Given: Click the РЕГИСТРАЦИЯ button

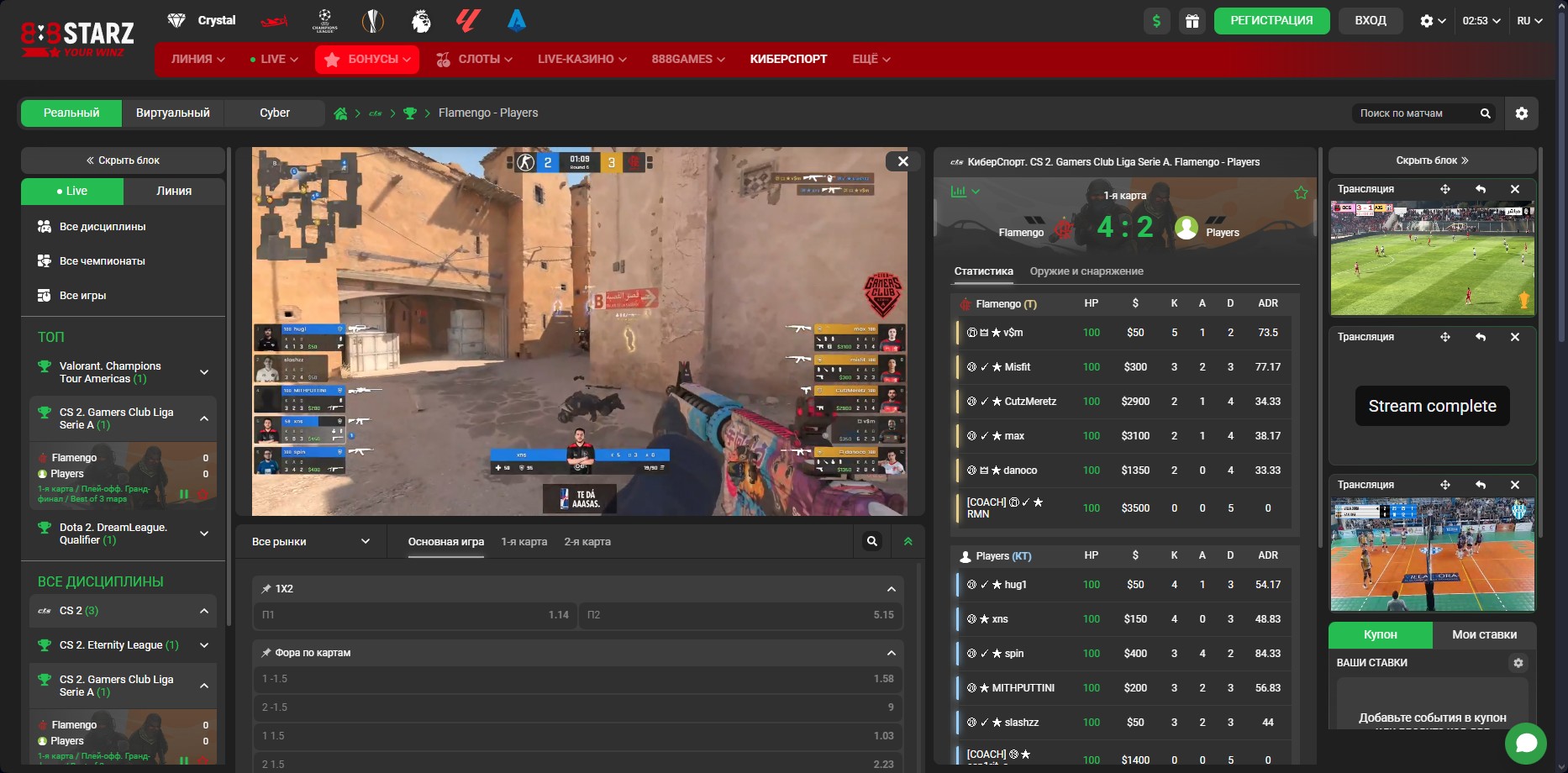Looking at the screenshot, I should (x=1271, y=21).
